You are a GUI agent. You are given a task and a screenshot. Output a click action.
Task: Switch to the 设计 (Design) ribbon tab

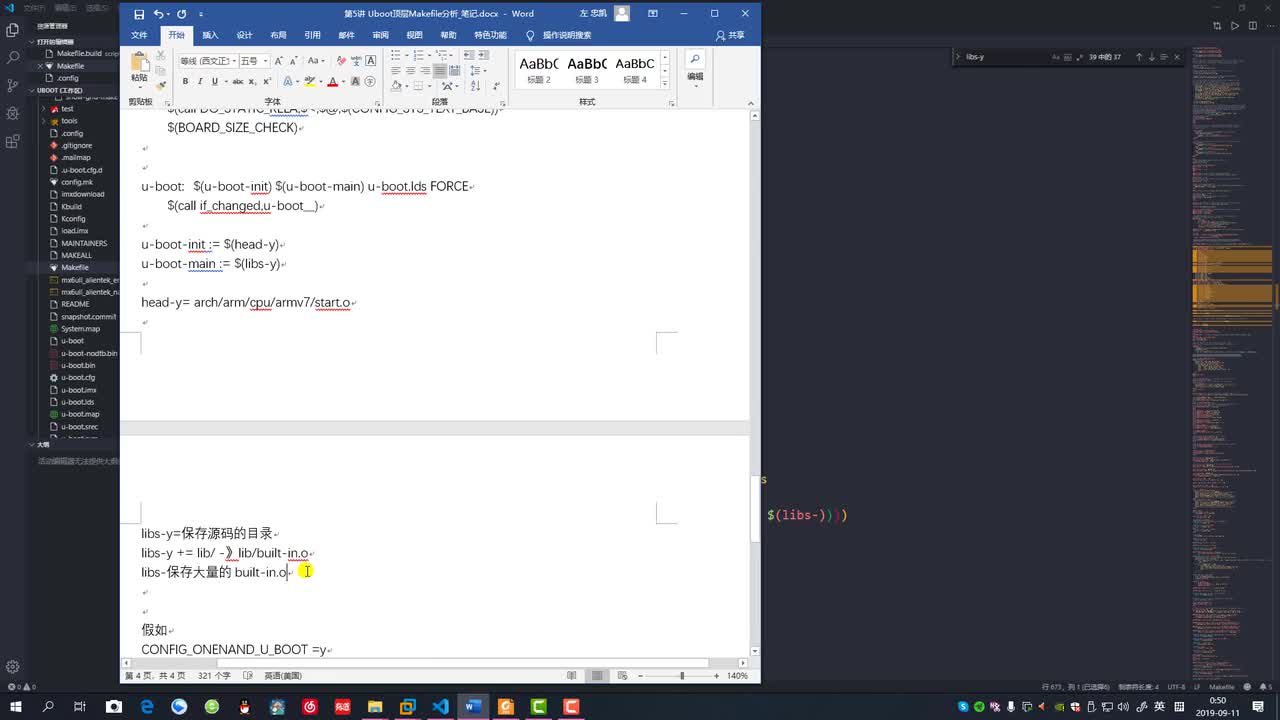(x=244, y=35)
